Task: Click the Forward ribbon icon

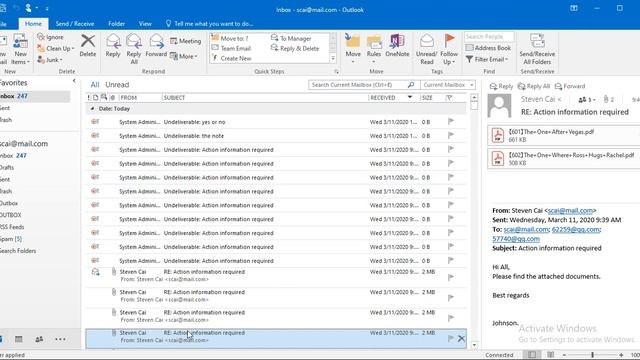Action: (156, 45)
